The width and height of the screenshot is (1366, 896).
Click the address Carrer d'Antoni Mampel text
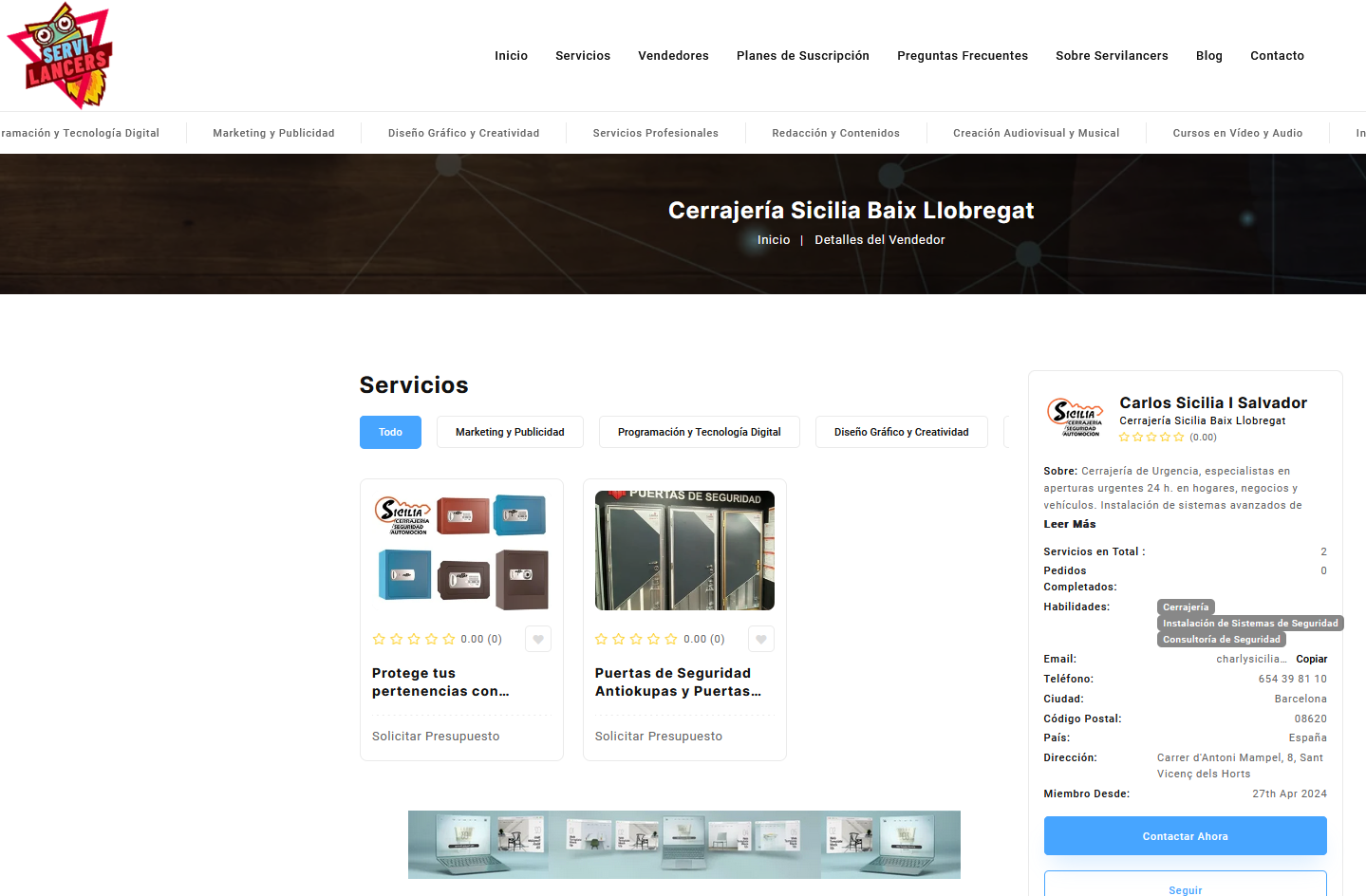[1241, 766]
